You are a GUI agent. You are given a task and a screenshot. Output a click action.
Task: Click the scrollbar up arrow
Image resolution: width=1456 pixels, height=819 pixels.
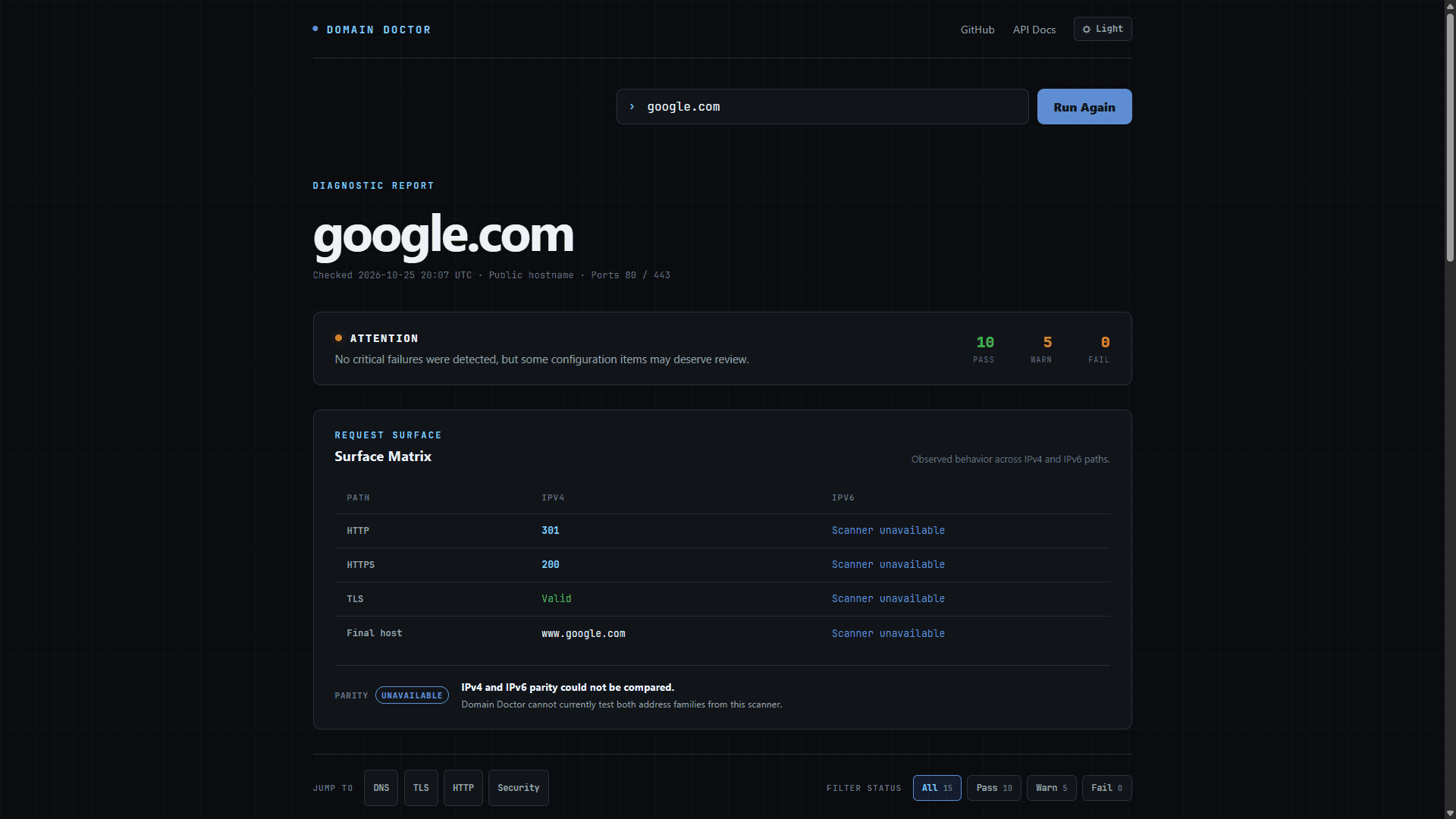(x=1450, y=5)
